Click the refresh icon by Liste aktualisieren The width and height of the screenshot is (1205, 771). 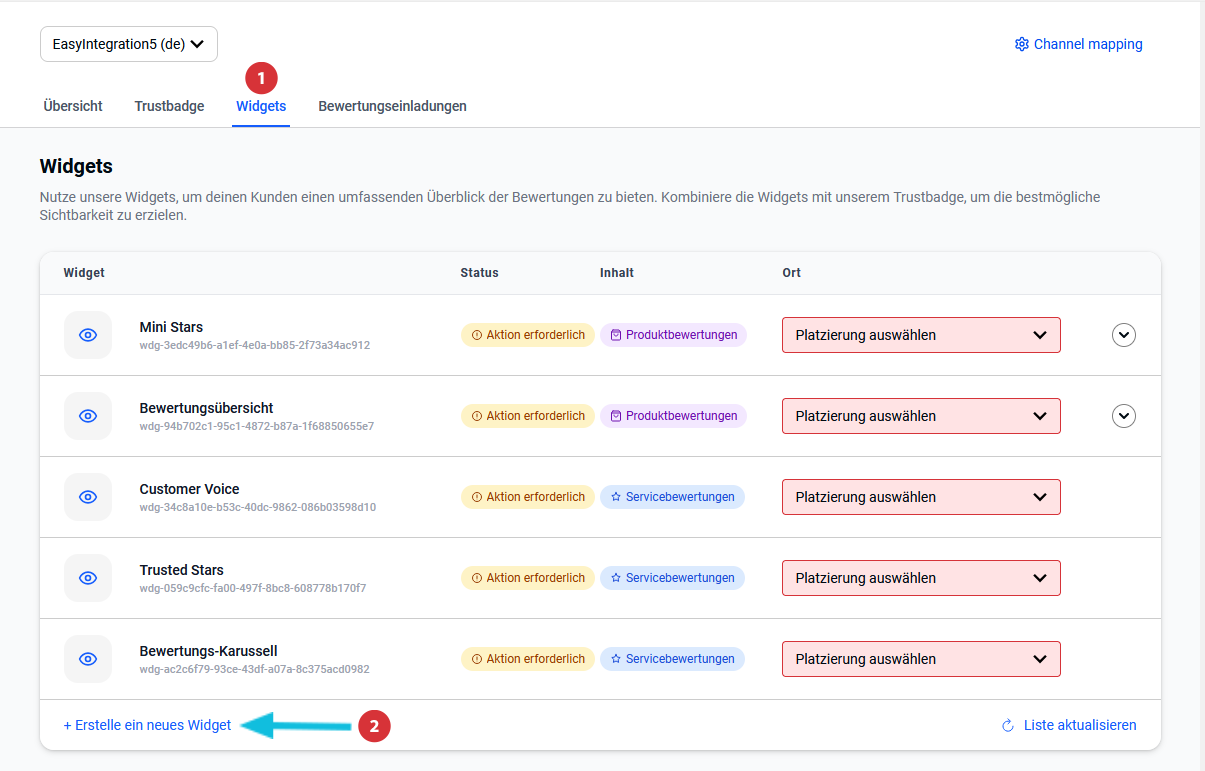click(x=1008, y=725)
